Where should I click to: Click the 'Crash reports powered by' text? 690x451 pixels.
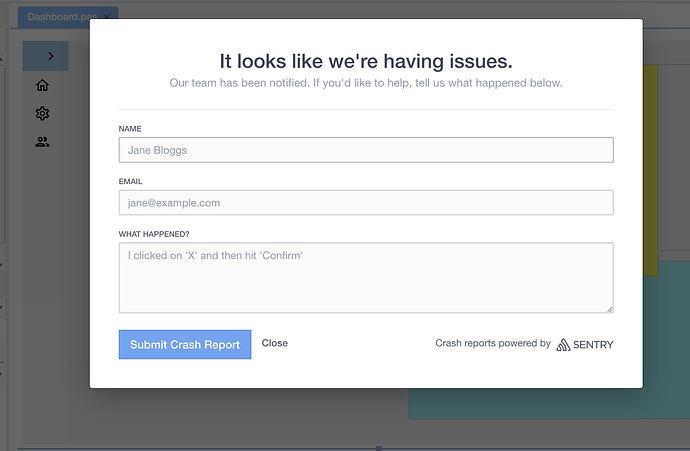tap(492, 343)
